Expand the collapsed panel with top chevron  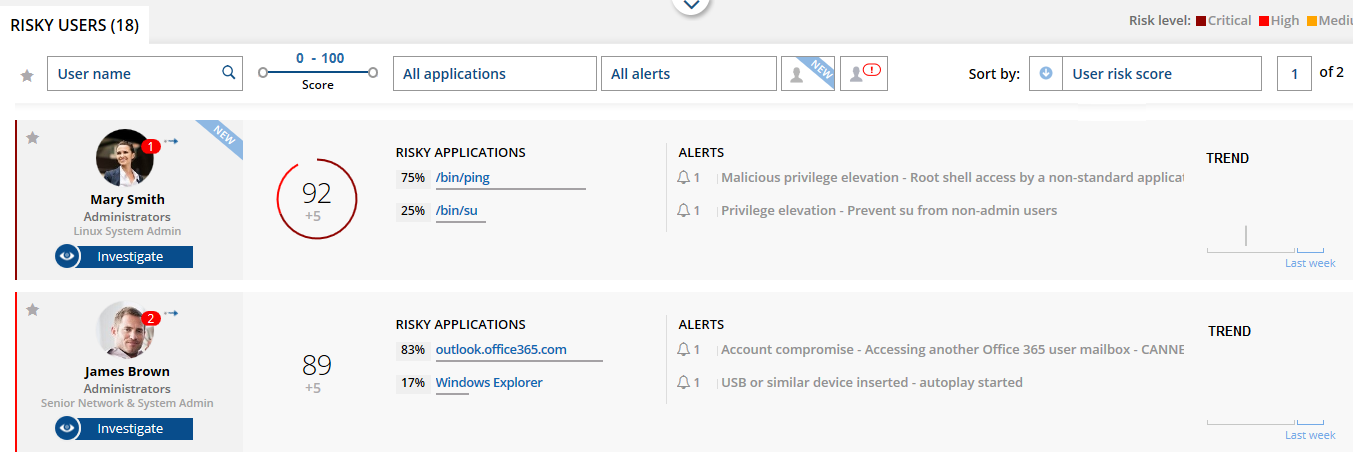691,5
